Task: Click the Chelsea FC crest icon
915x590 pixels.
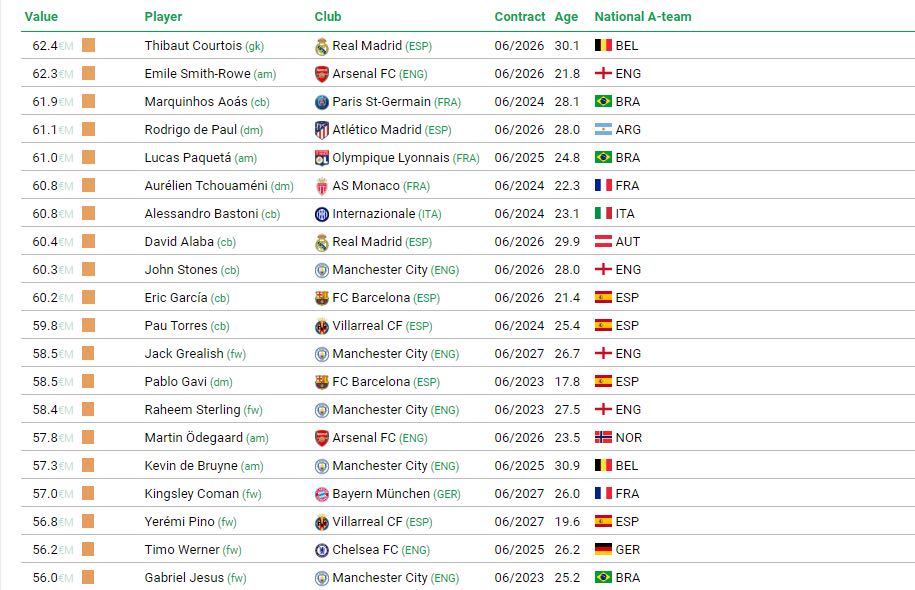Action: point(322,550)
